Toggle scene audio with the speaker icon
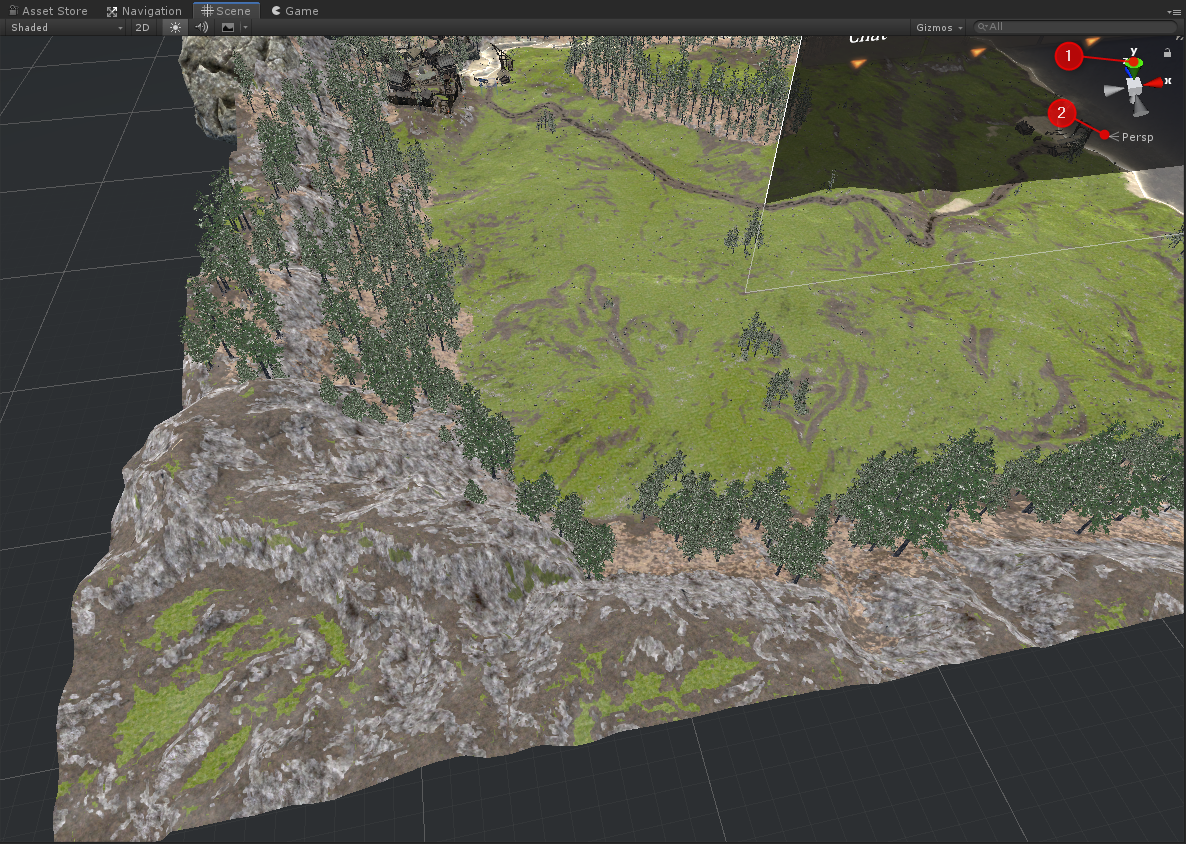Screen dimensions: 1186x844 click(201, 27)
